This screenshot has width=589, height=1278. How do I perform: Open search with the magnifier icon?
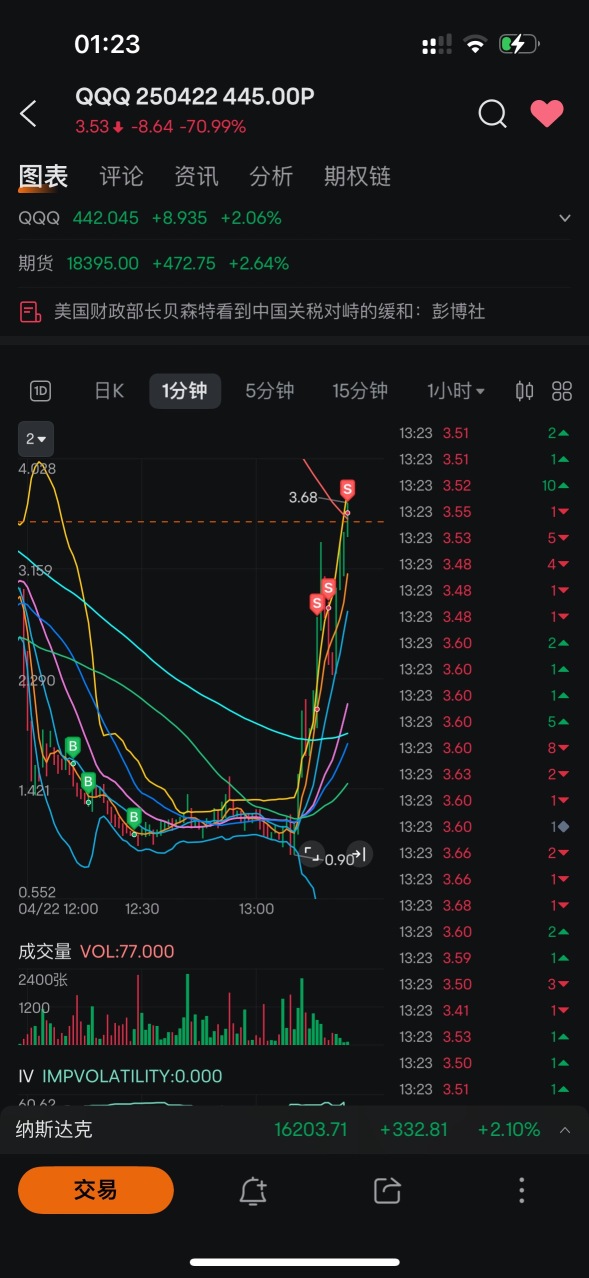(x=492, y=114)
